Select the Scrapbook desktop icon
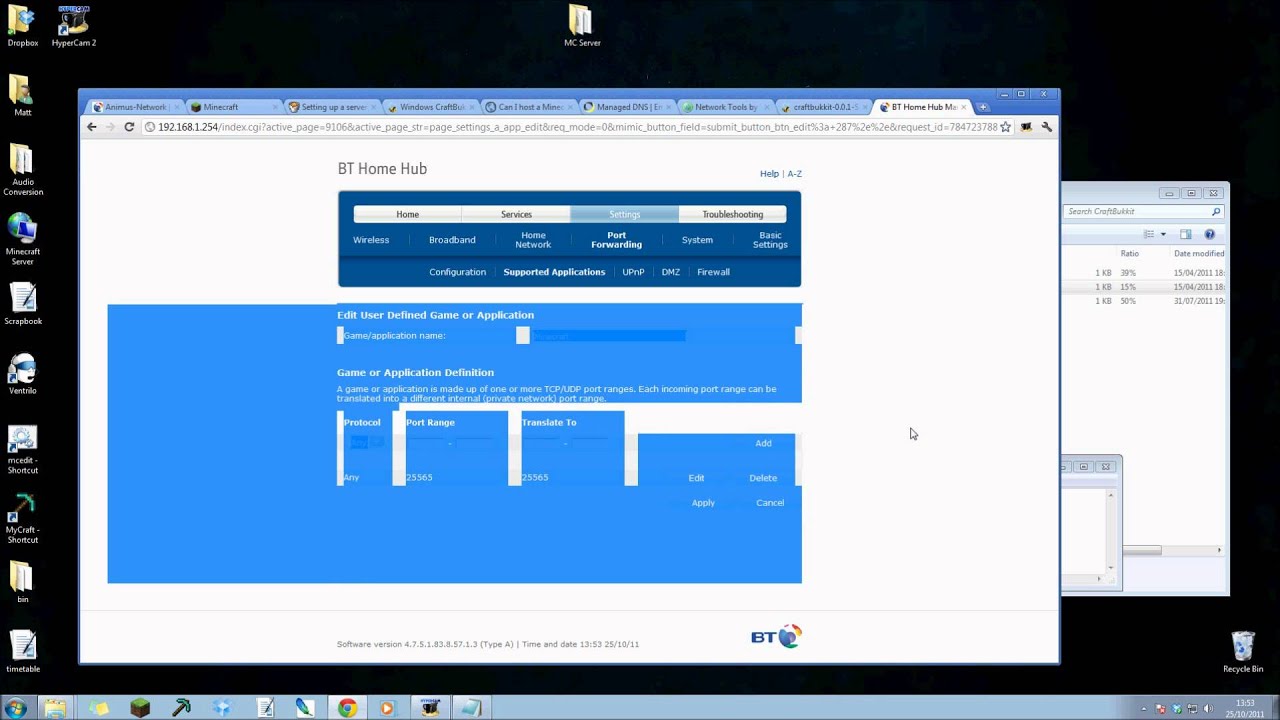Viewport: 1280px width, 720px height. 22,305
